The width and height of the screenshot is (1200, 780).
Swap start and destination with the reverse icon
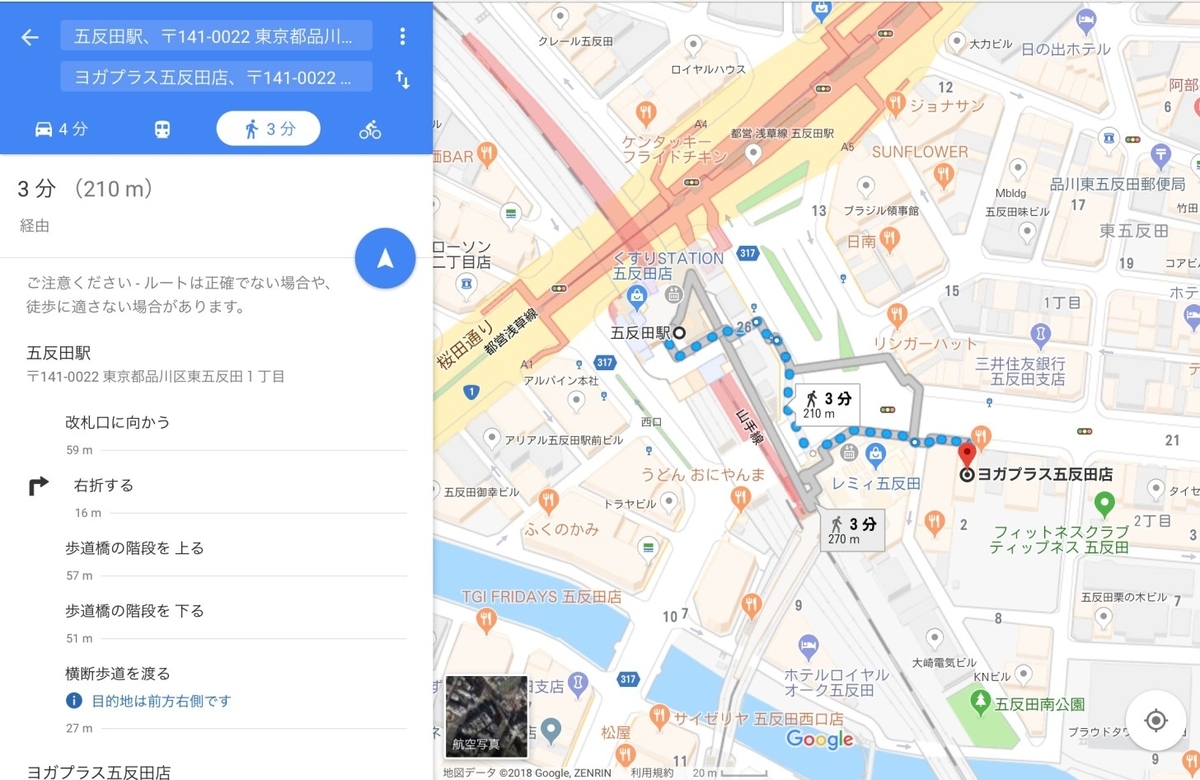point(402,79)
